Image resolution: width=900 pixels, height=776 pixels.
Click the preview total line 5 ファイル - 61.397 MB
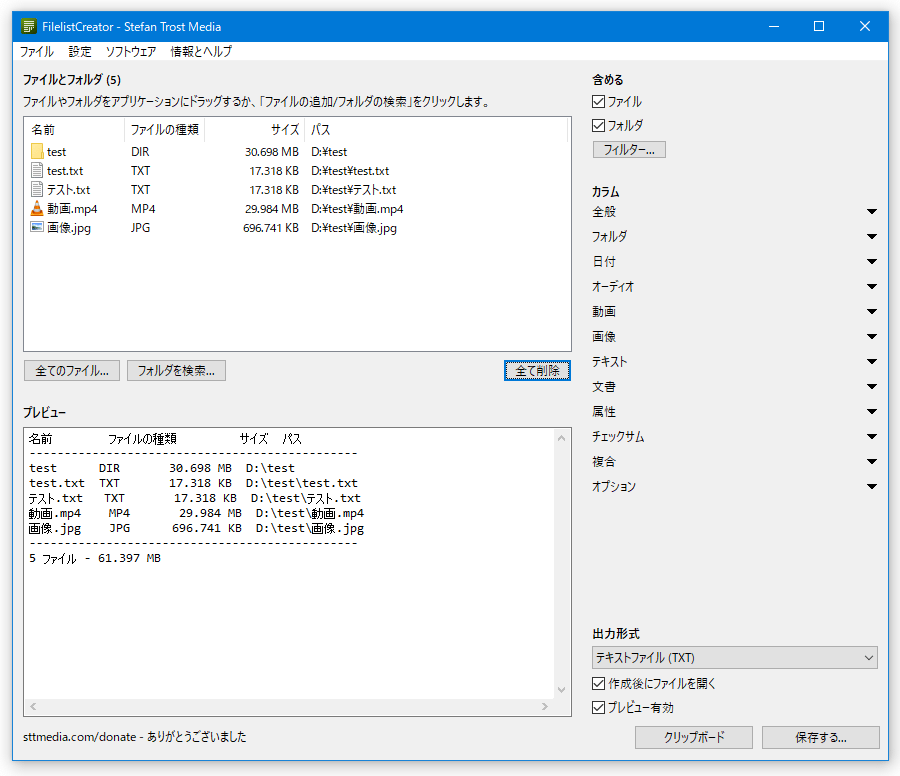tap(95, 558)
